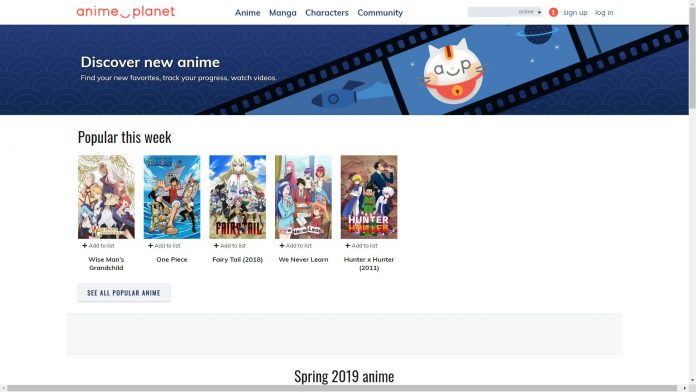Image resolution: width=696 pixels, height=392 pixels.
Task: Click the cat mascot banner image
Action: pyautogui.click(x=452, y=71)
